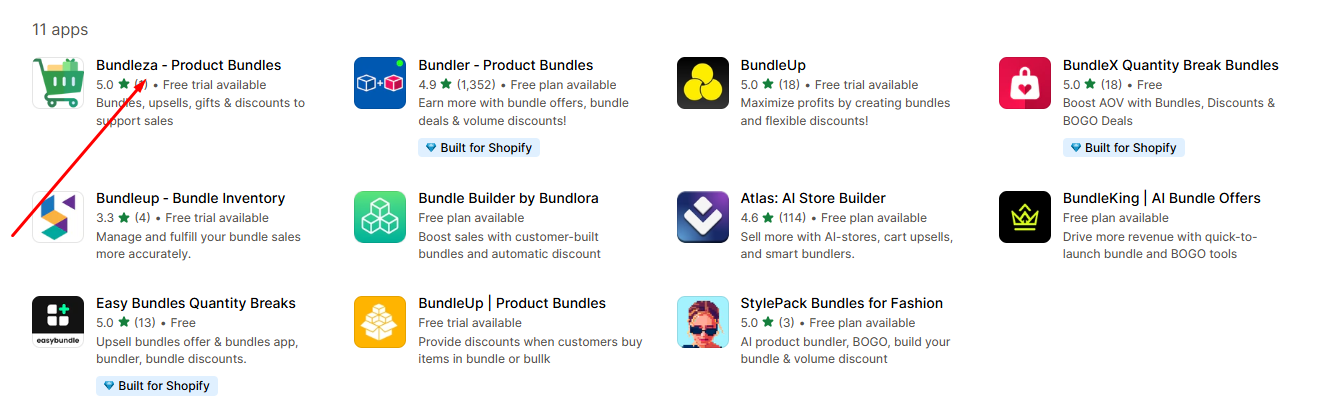Open the BundleKing crown icon

[1025, 216]
